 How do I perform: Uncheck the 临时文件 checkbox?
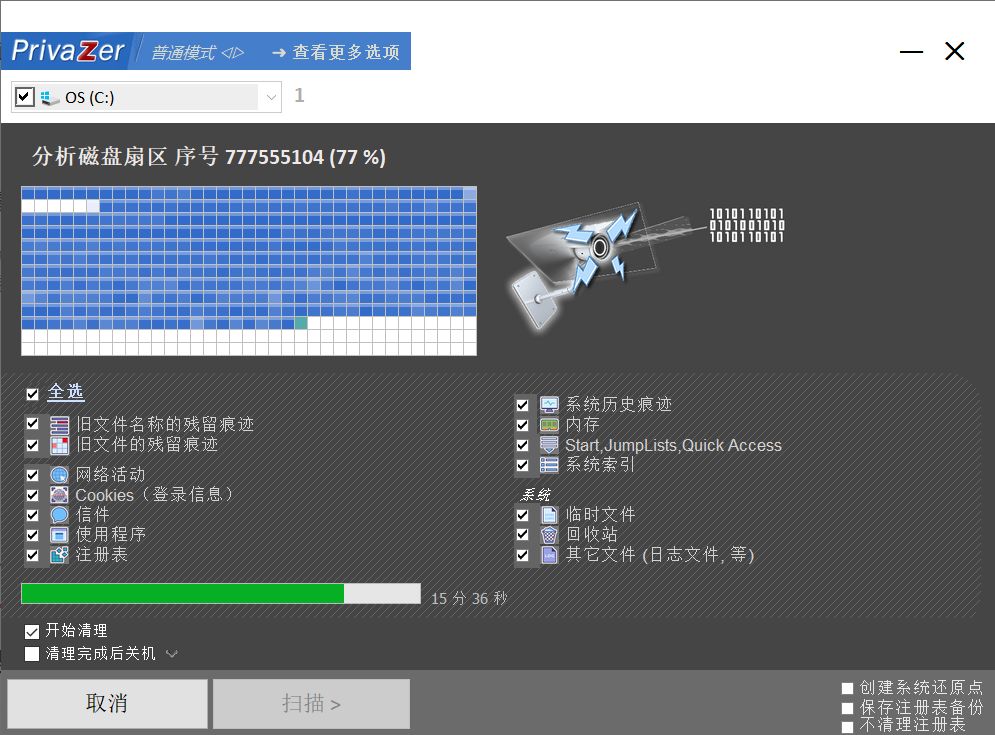[522, 515]
